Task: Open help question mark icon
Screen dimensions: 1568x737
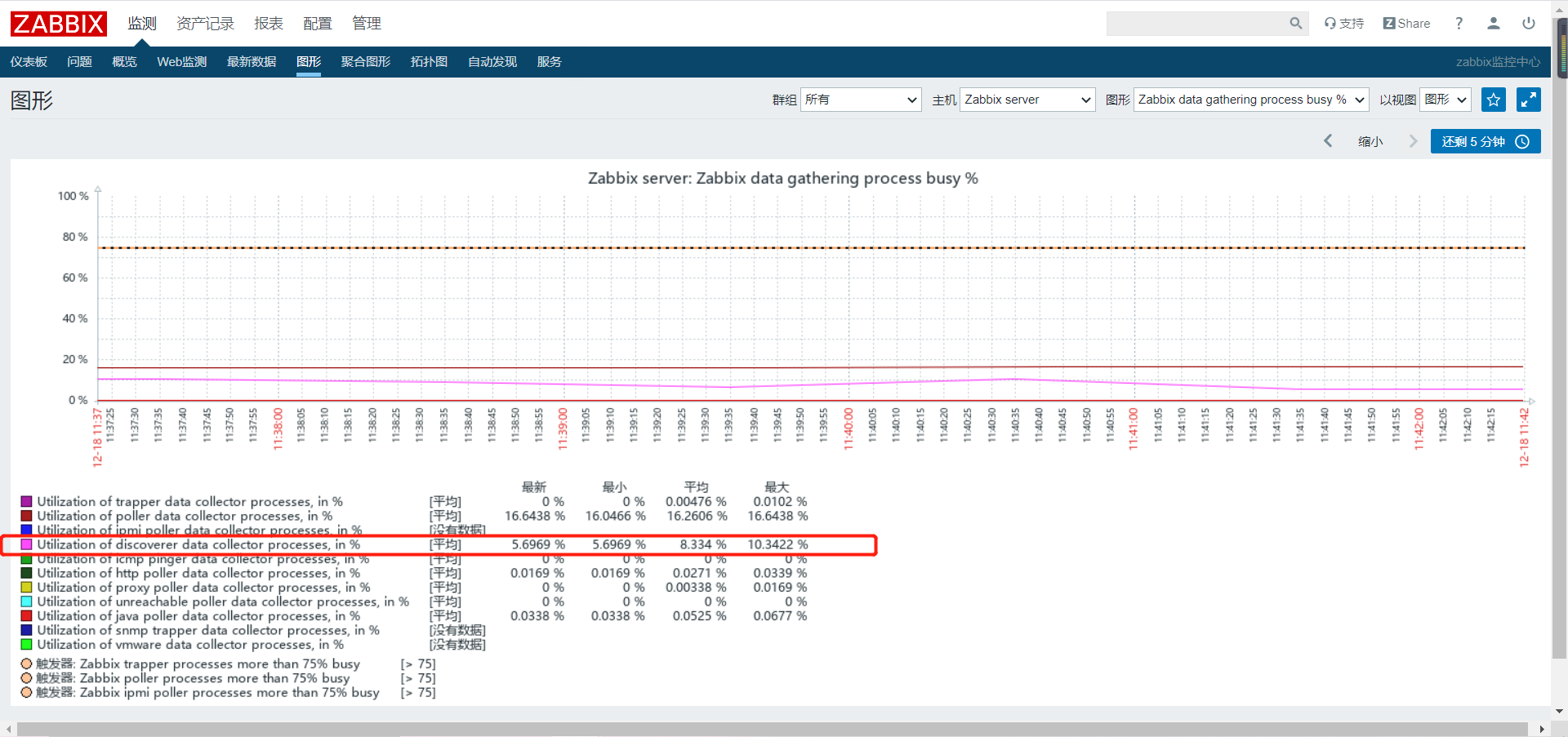Action: (x=1459, y=24)
